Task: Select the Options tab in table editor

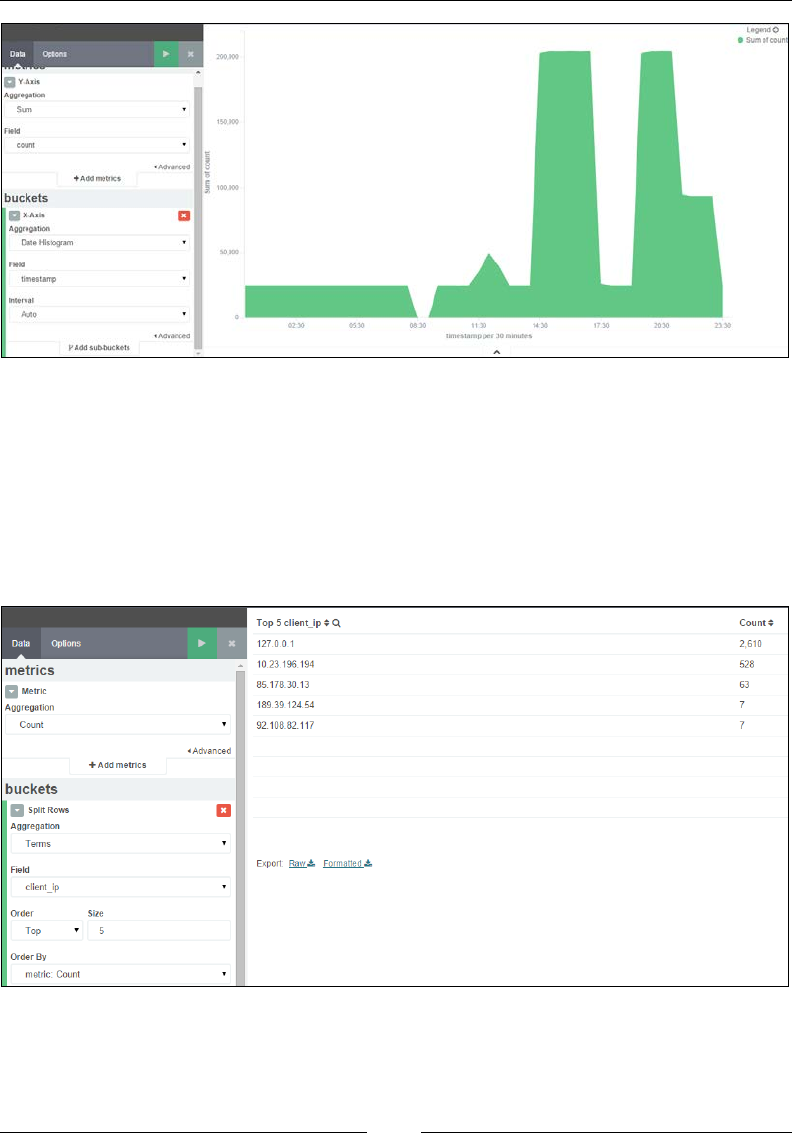Action: click(x=66, y=643)
